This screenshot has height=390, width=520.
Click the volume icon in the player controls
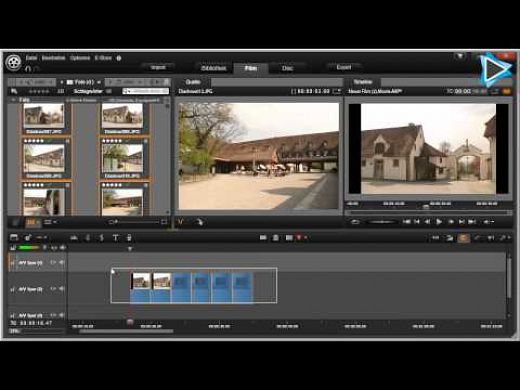pyautogui.click(x=488, y=222)
